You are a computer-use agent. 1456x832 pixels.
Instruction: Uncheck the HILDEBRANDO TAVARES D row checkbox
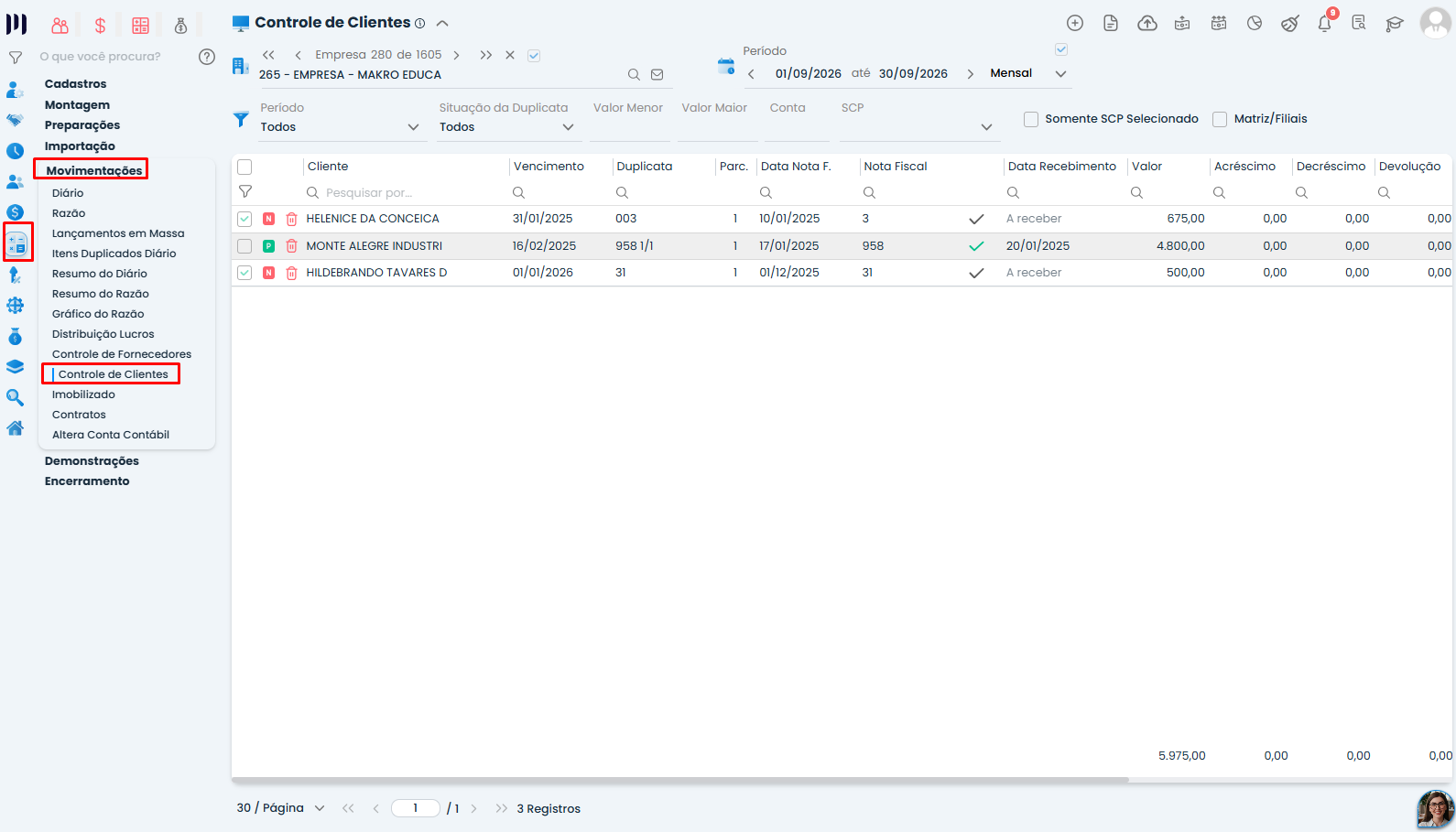pos(244,273)
